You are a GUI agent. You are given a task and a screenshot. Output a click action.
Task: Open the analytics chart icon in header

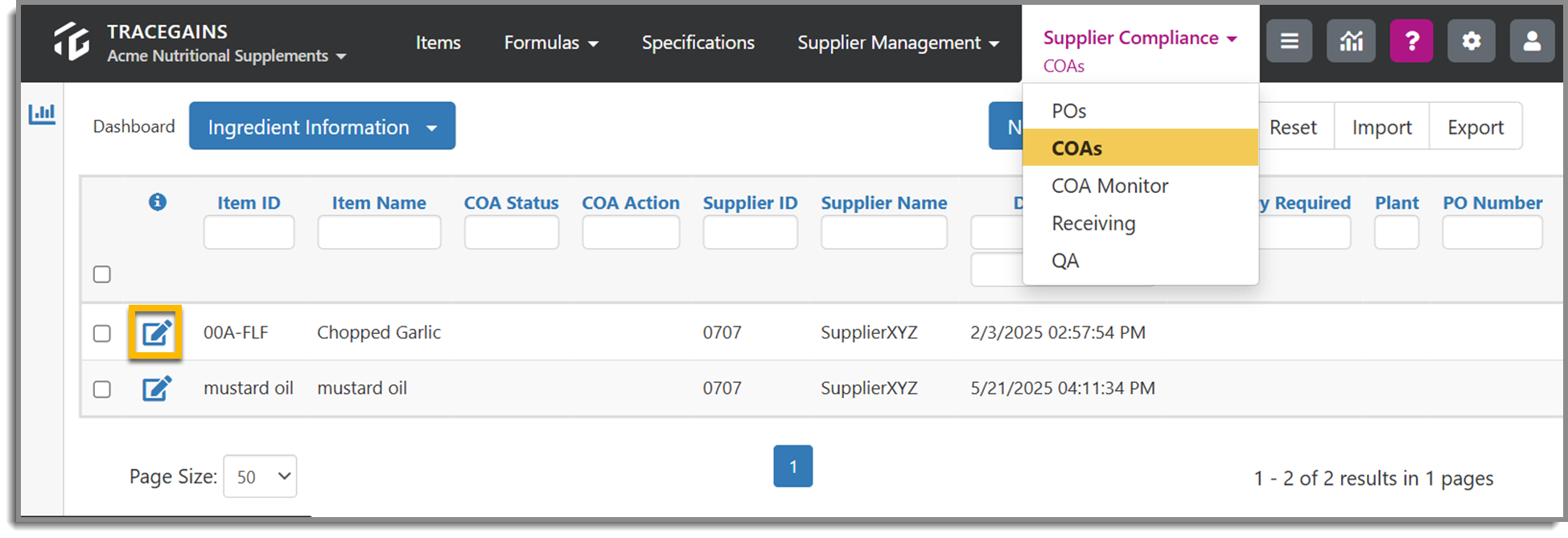tap(1351, 41)
